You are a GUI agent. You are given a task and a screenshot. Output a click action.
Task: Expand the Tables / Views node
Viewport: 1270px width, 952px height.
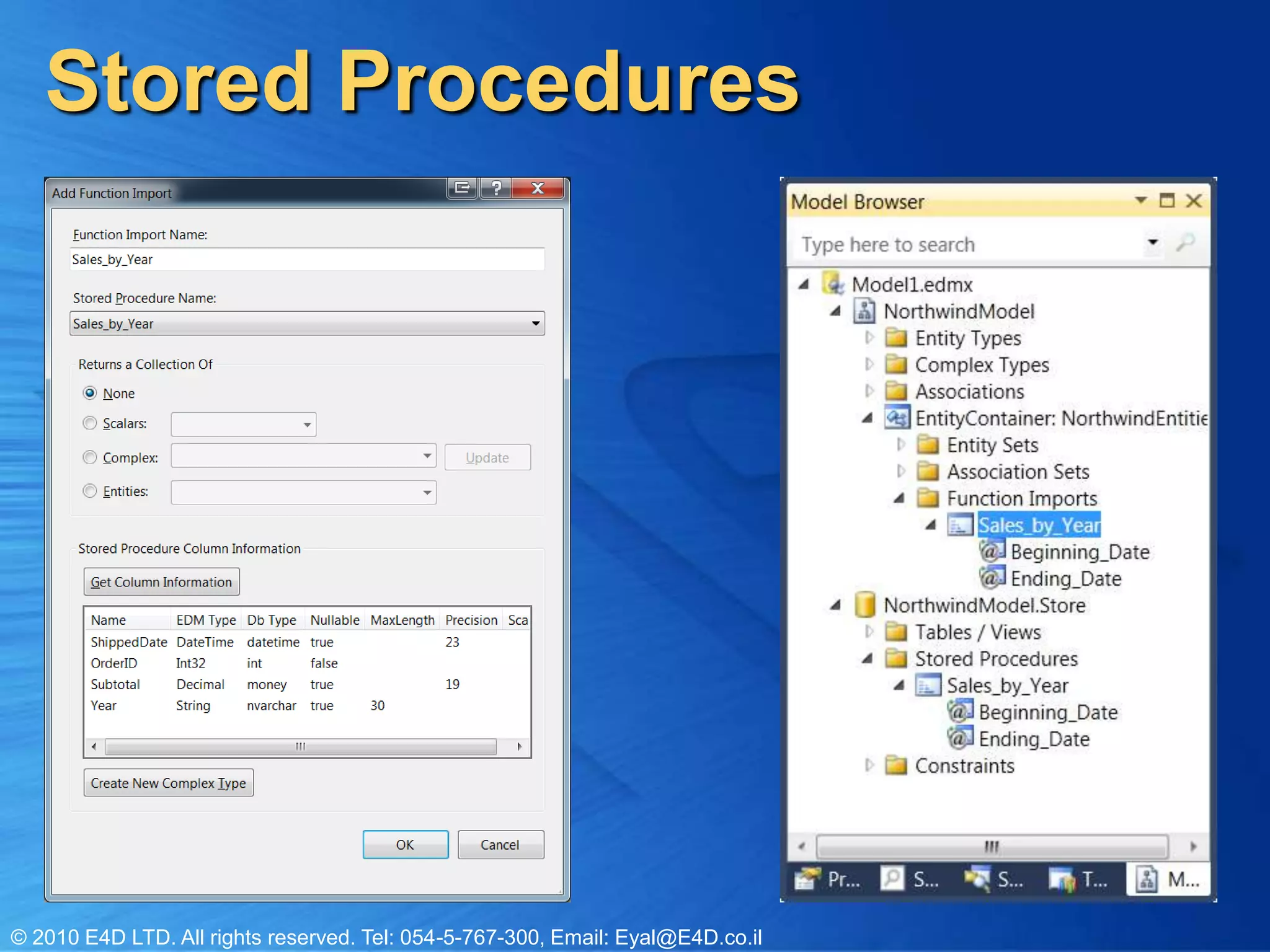pyautogui.click(x=869, y=632)
